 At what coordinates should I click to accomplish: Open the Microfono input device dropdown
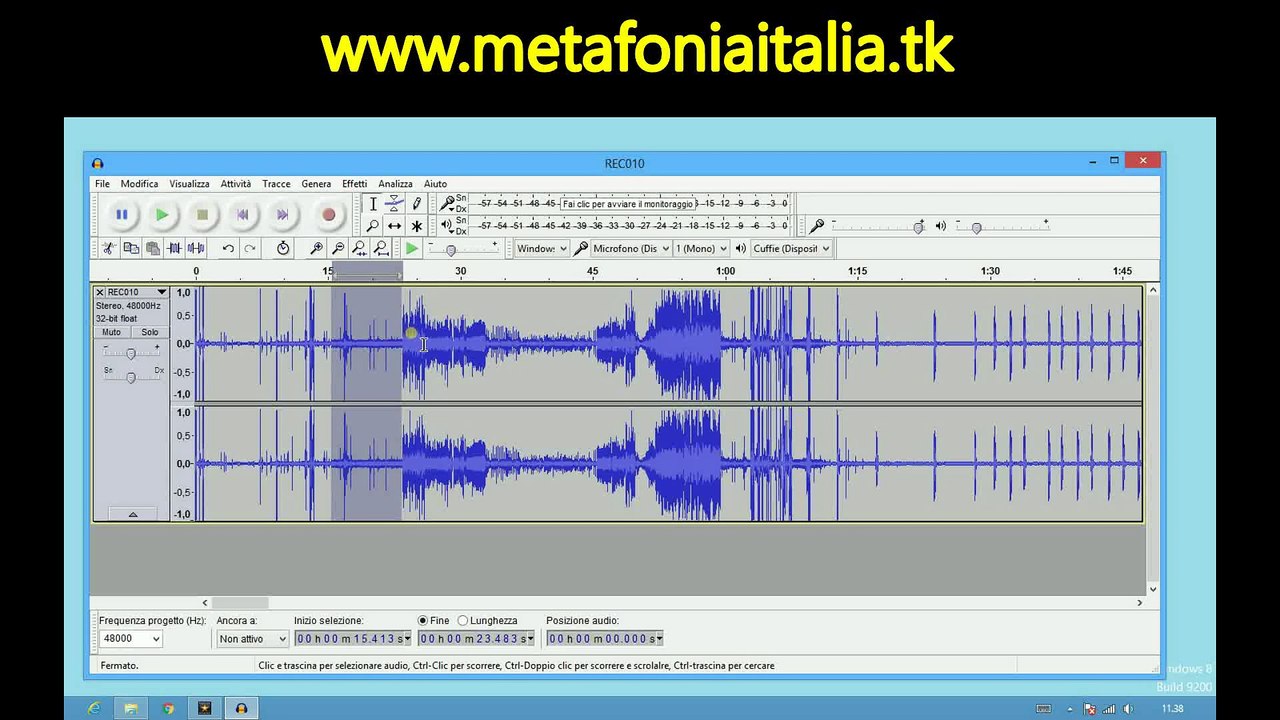[x=630, y=248]
